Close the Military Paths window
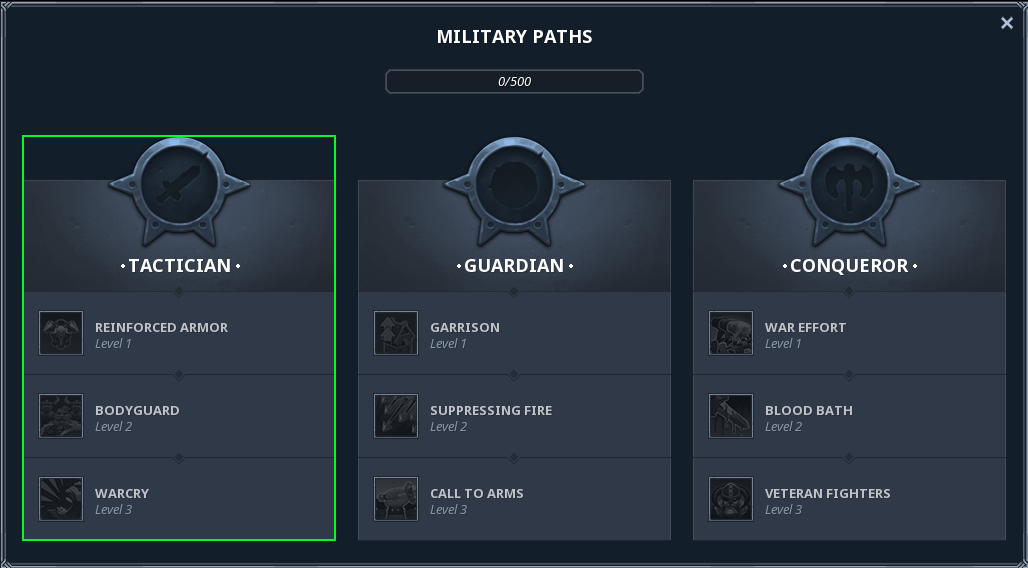The image size is (1028, 568). (x=1007, y=23)
